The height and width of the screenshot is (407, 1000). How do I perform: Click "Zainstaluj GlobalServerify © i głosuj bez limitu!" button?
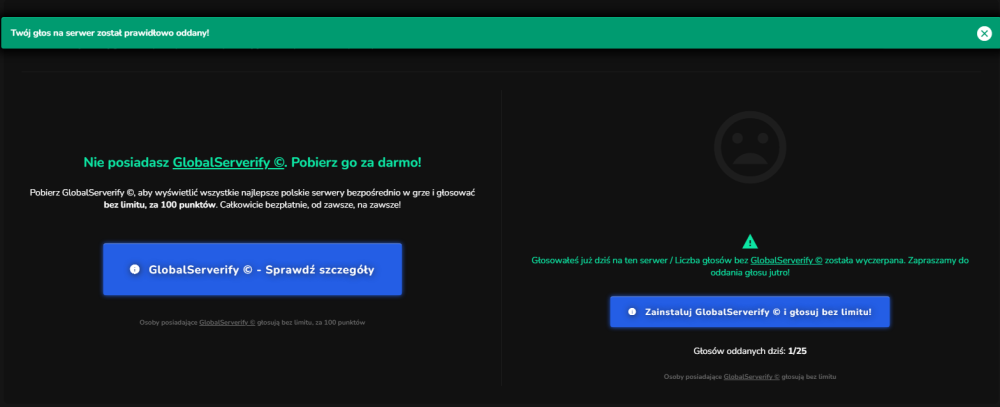[x=749, y=312]
